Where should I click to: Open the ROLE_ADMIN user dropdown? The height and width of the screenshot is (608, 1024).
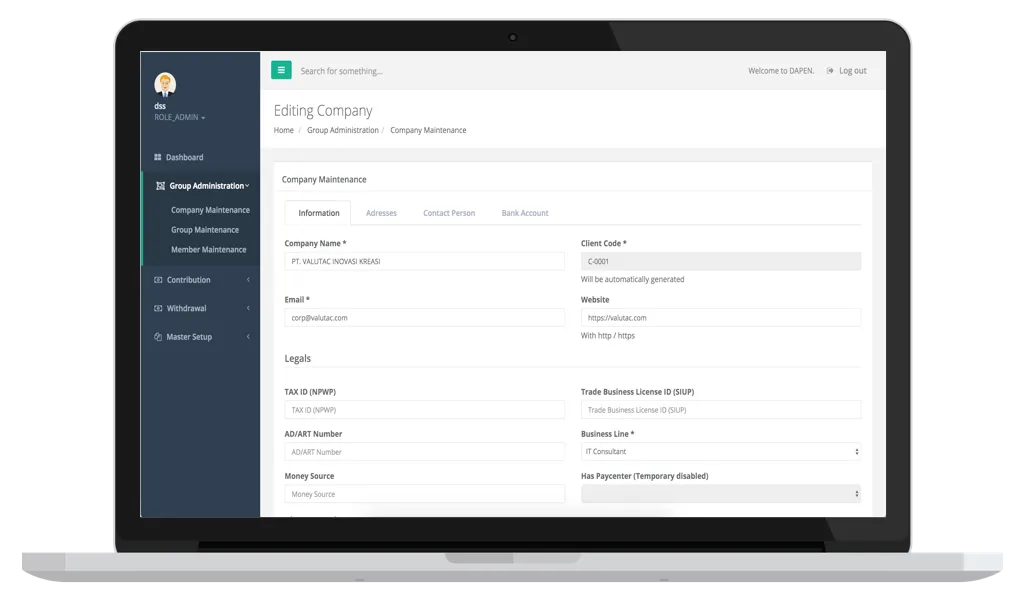pyautogui.click(x=180, y=118)
